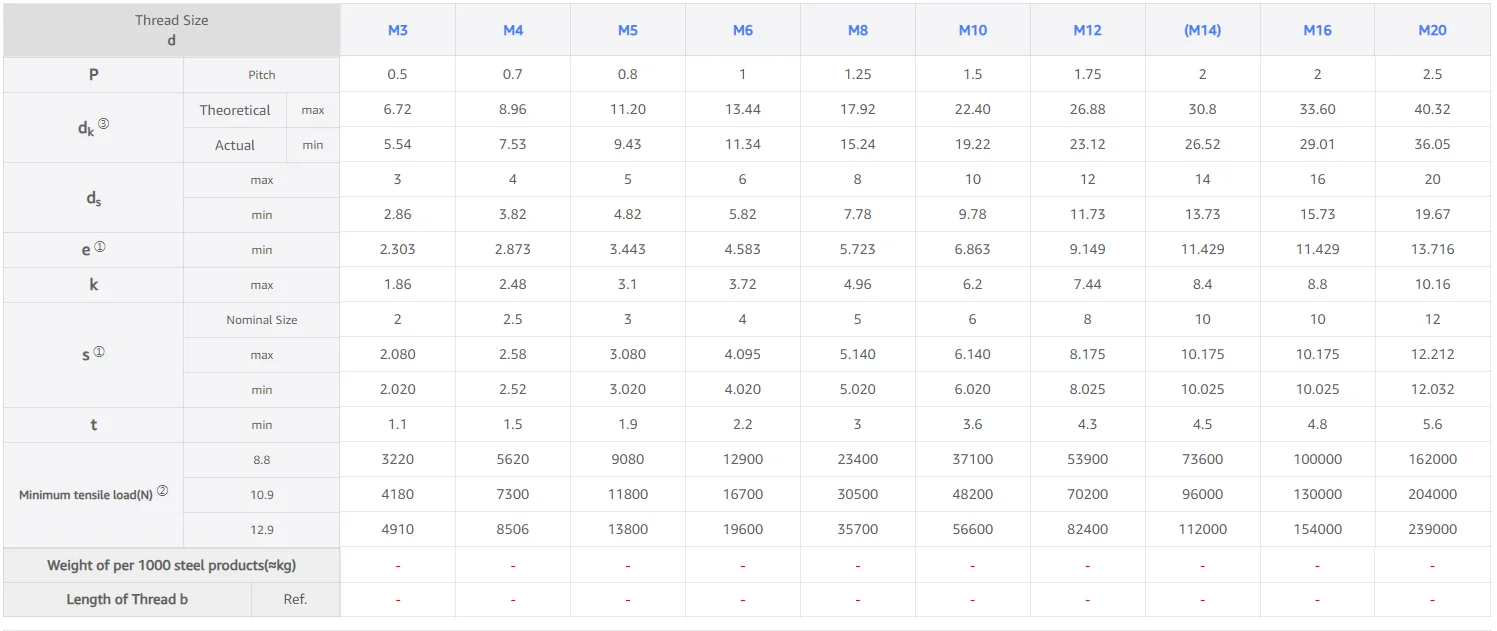Select s max value 2.080
Screen dimensions: 1497x631
click(398, 354)
